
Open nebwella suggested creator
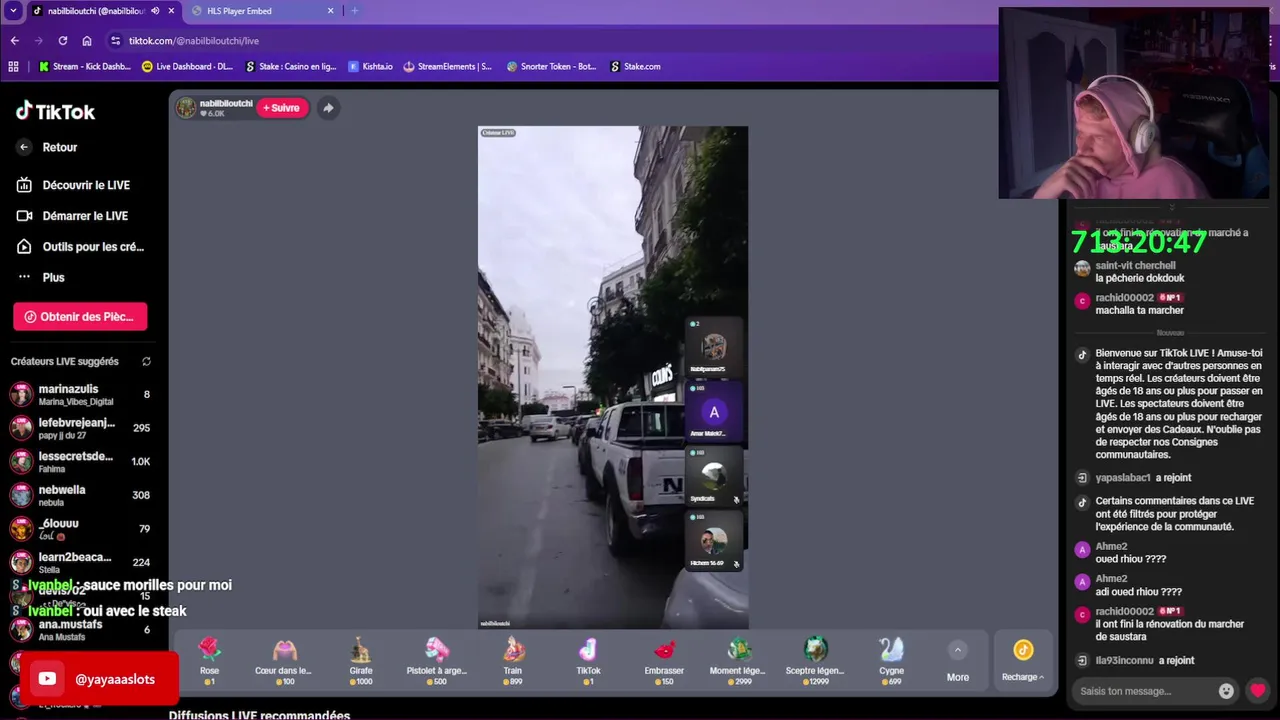click(x=80, y=495)
